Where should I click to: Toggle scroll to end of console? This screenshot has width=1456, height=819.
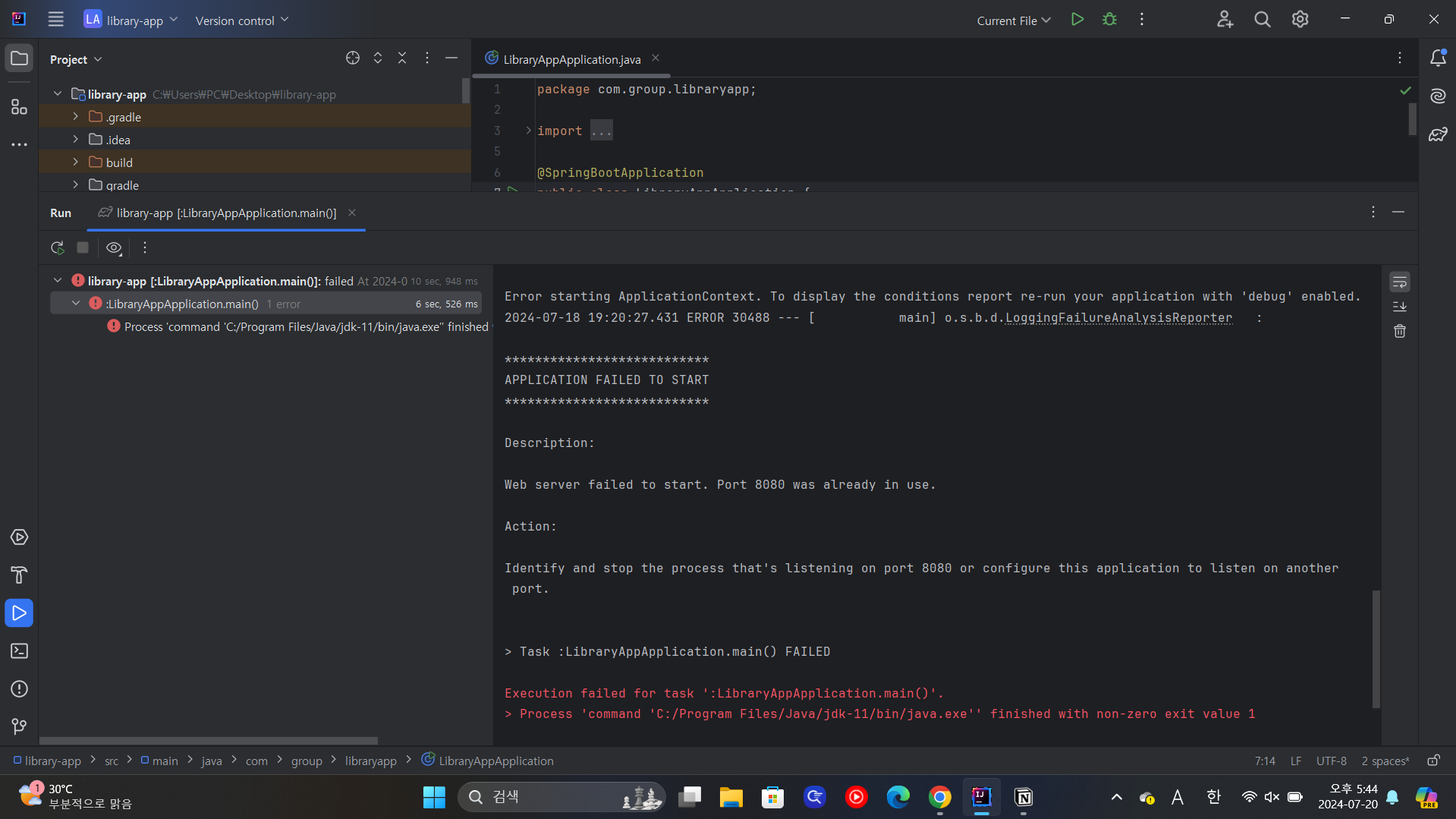coord(1400,307)
